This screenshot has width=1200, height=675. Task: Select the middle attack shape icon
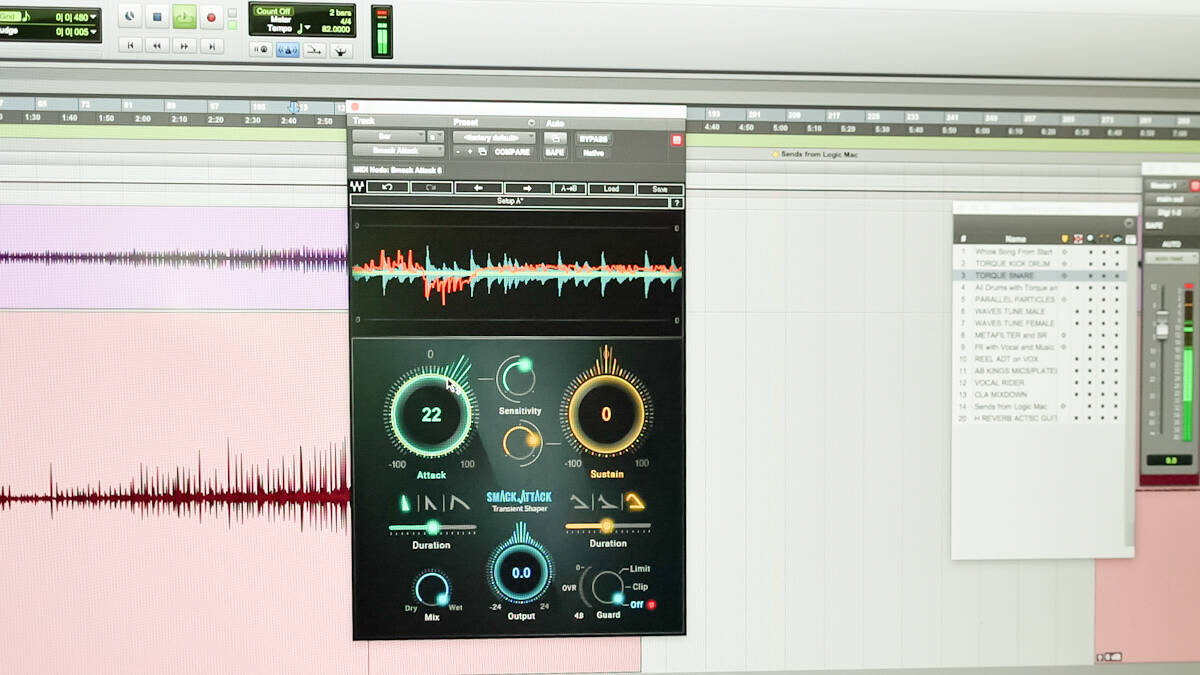(x=431, y=503)
